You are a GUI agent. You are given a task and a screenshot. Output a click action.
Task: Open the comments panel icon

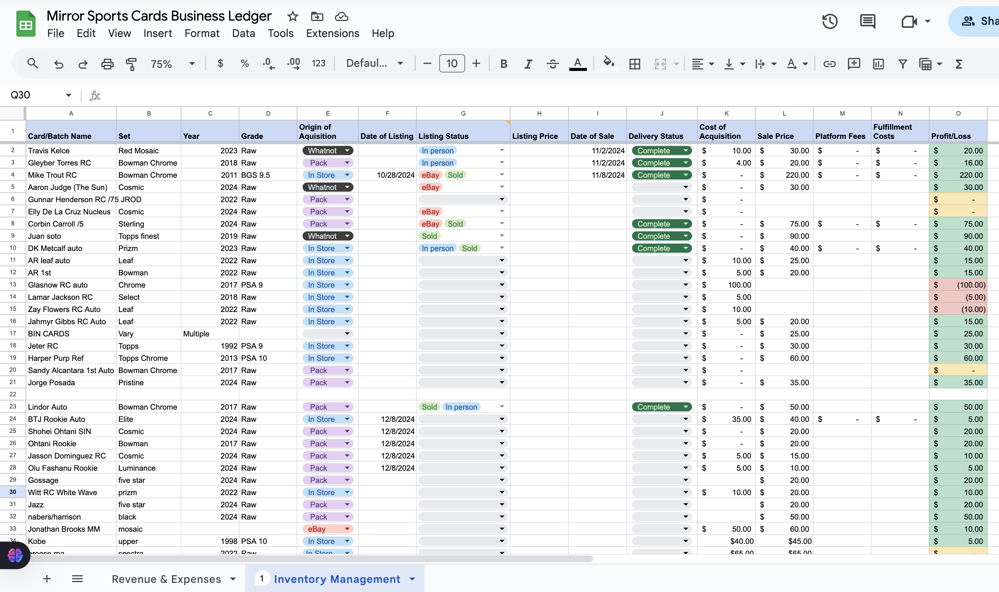[868, 22]
